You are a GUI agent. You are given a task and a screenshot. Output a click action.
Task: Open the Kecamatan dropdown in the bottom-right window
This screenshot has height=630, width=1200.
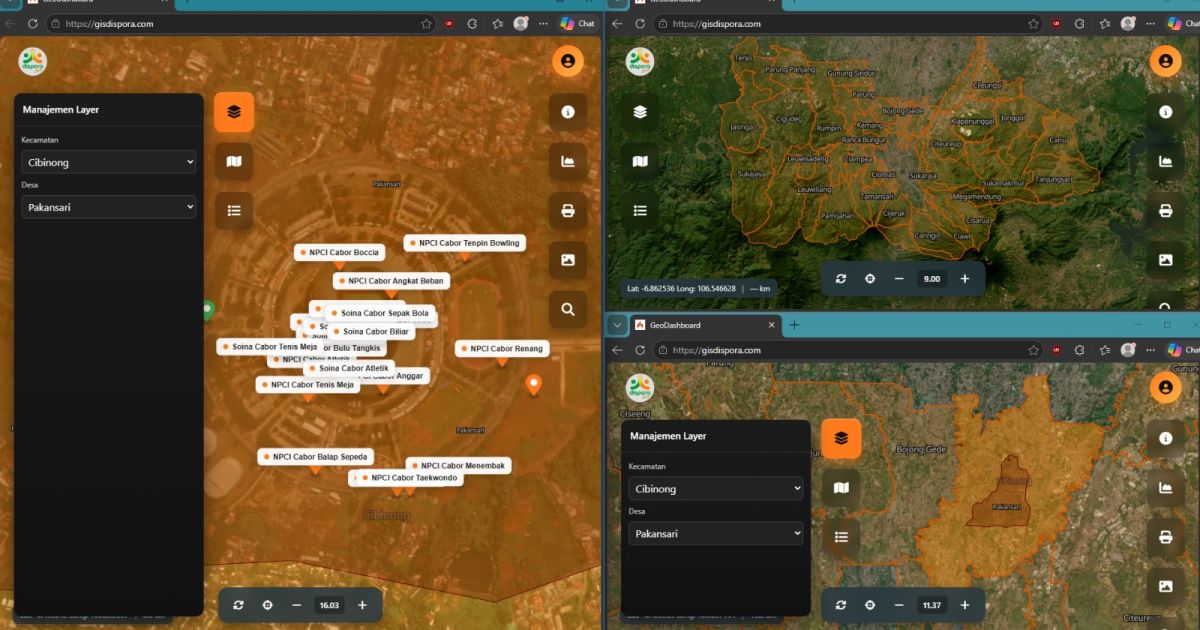715,488
